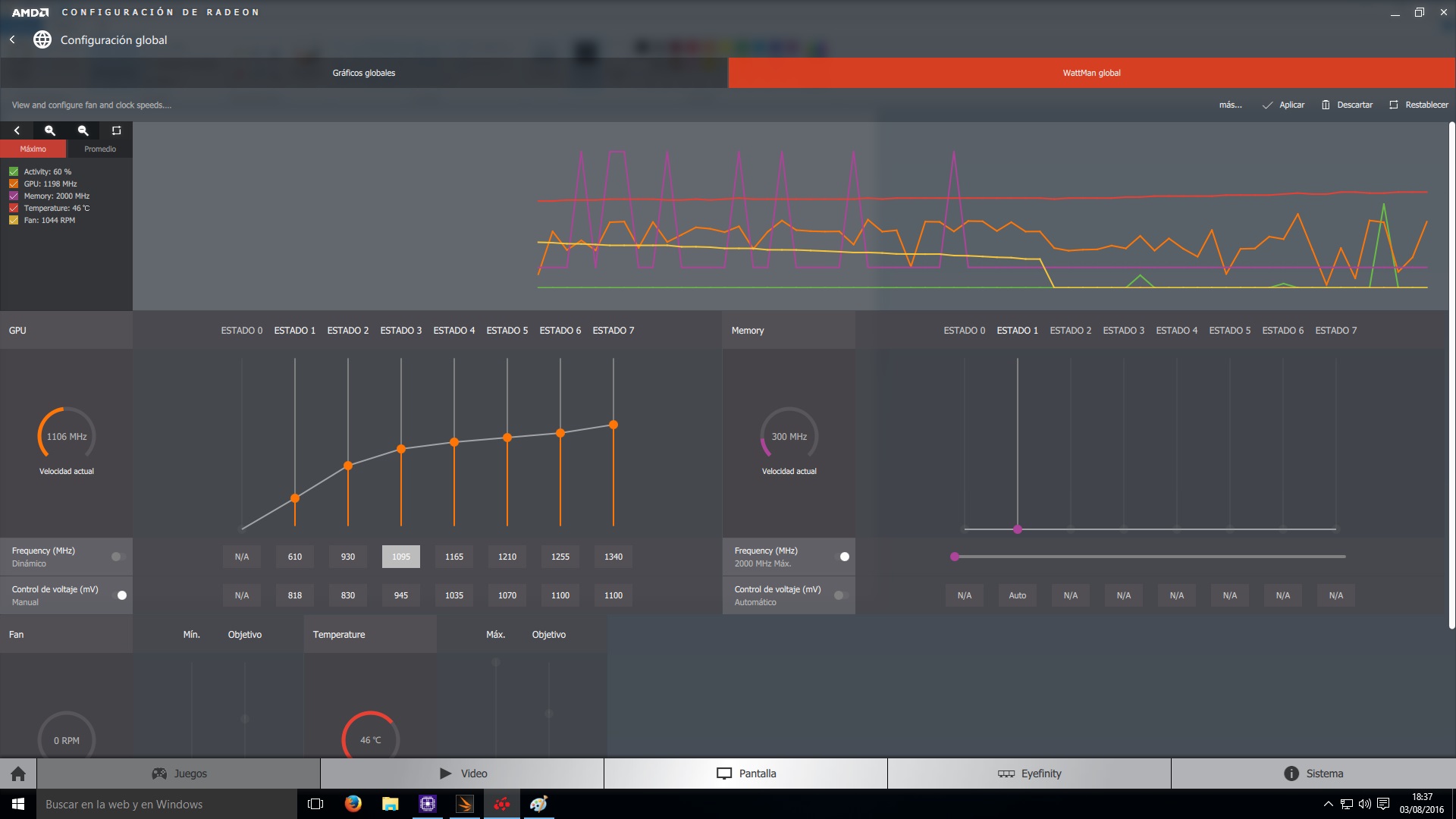The width and height of the screenshot is (1456, 819).
Task: Click Restablecer to reset settings
Action: pos(1419,105)
